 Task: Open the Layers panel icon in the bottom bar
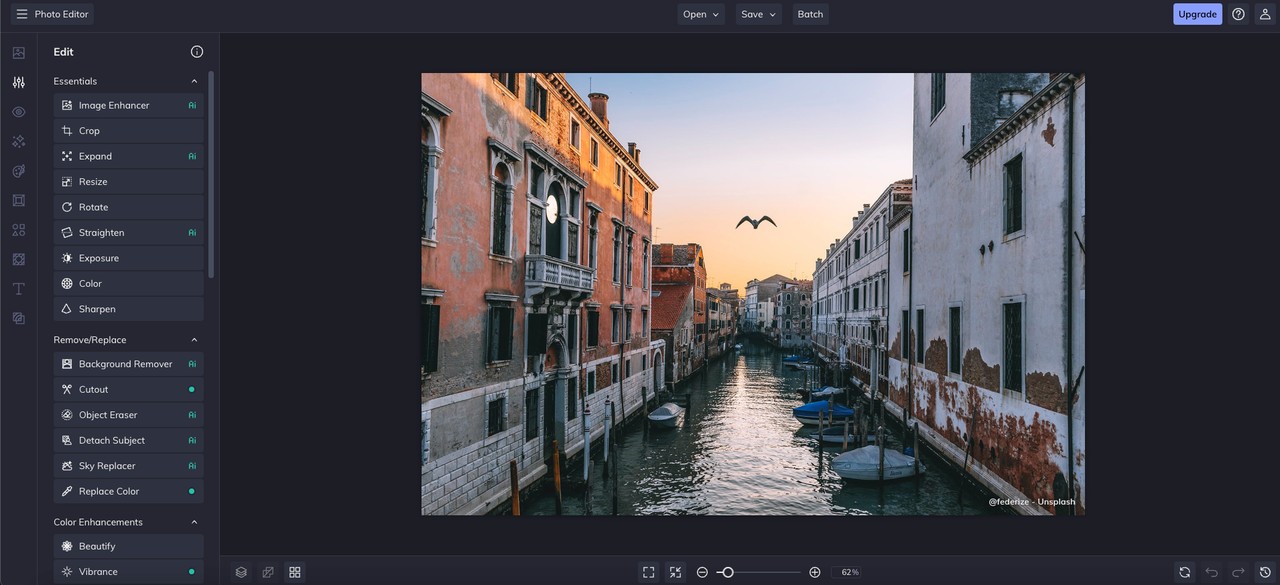tap(241, 572)
